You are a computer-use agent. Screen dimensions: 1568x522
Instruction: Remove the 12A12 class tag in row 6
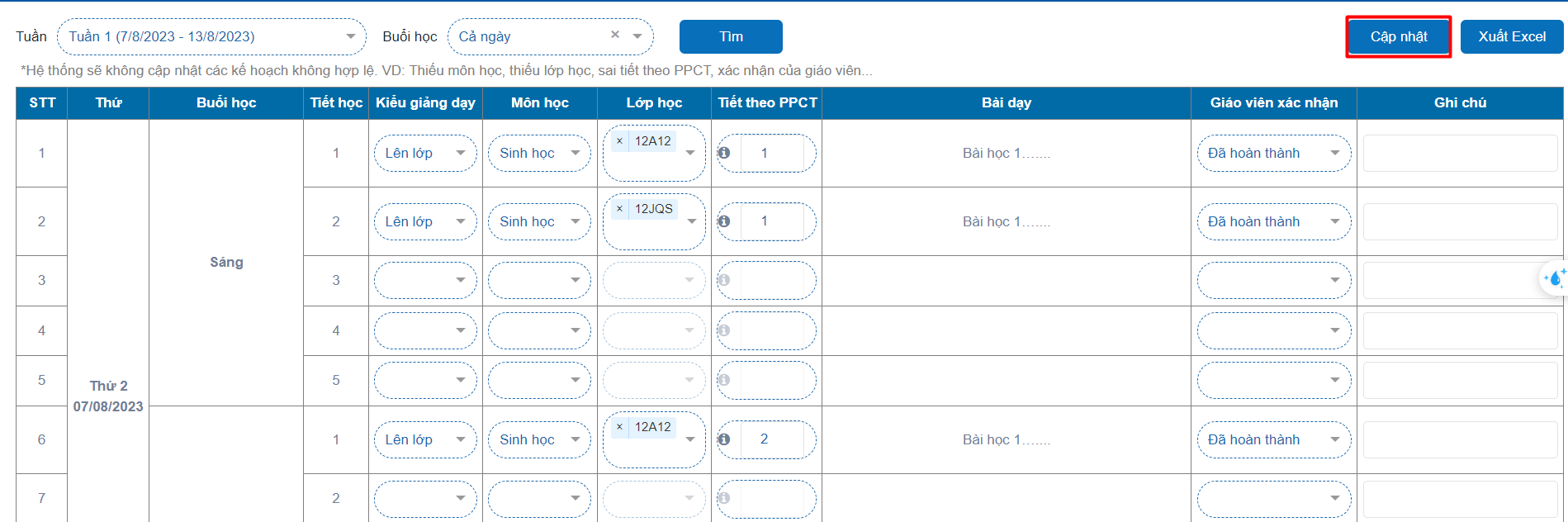point(619,427)
